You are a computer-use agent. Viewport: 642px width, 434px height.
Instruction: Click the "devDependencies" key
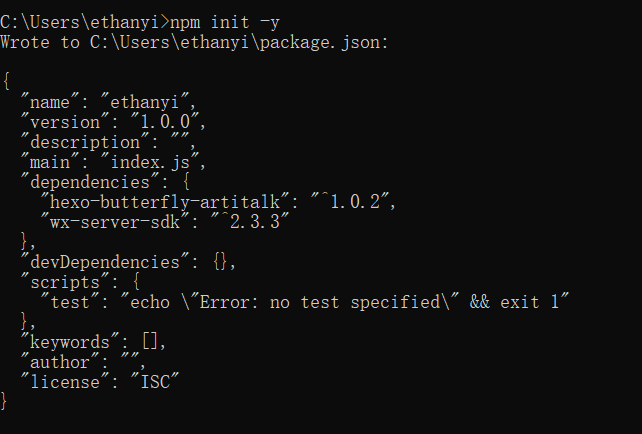point(105,262)
